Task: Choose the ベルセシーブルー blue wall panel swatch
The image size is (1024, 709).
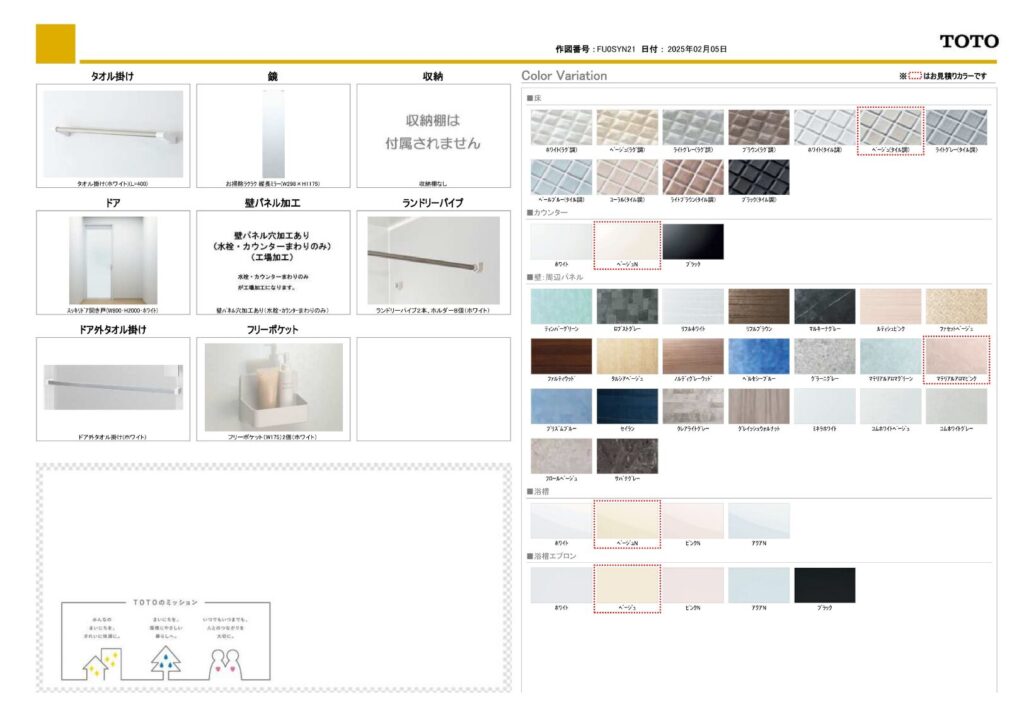Action: point(758,356)
